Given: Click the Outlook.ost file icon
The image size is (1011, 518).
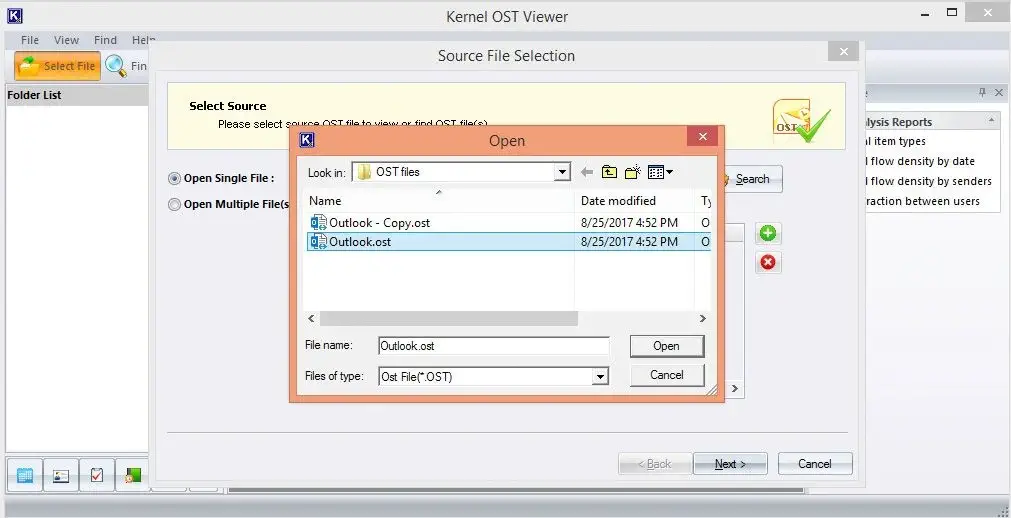Looking at the screenshot, I should (x=319, y=242).
